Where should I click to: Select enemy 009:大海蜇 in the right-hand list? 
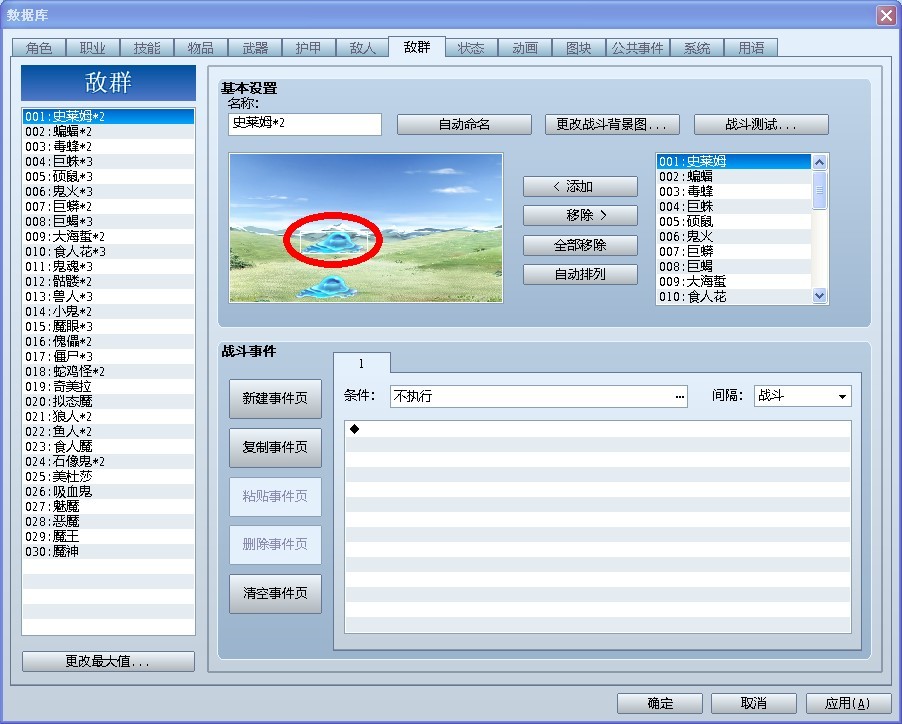pos(734,281)
